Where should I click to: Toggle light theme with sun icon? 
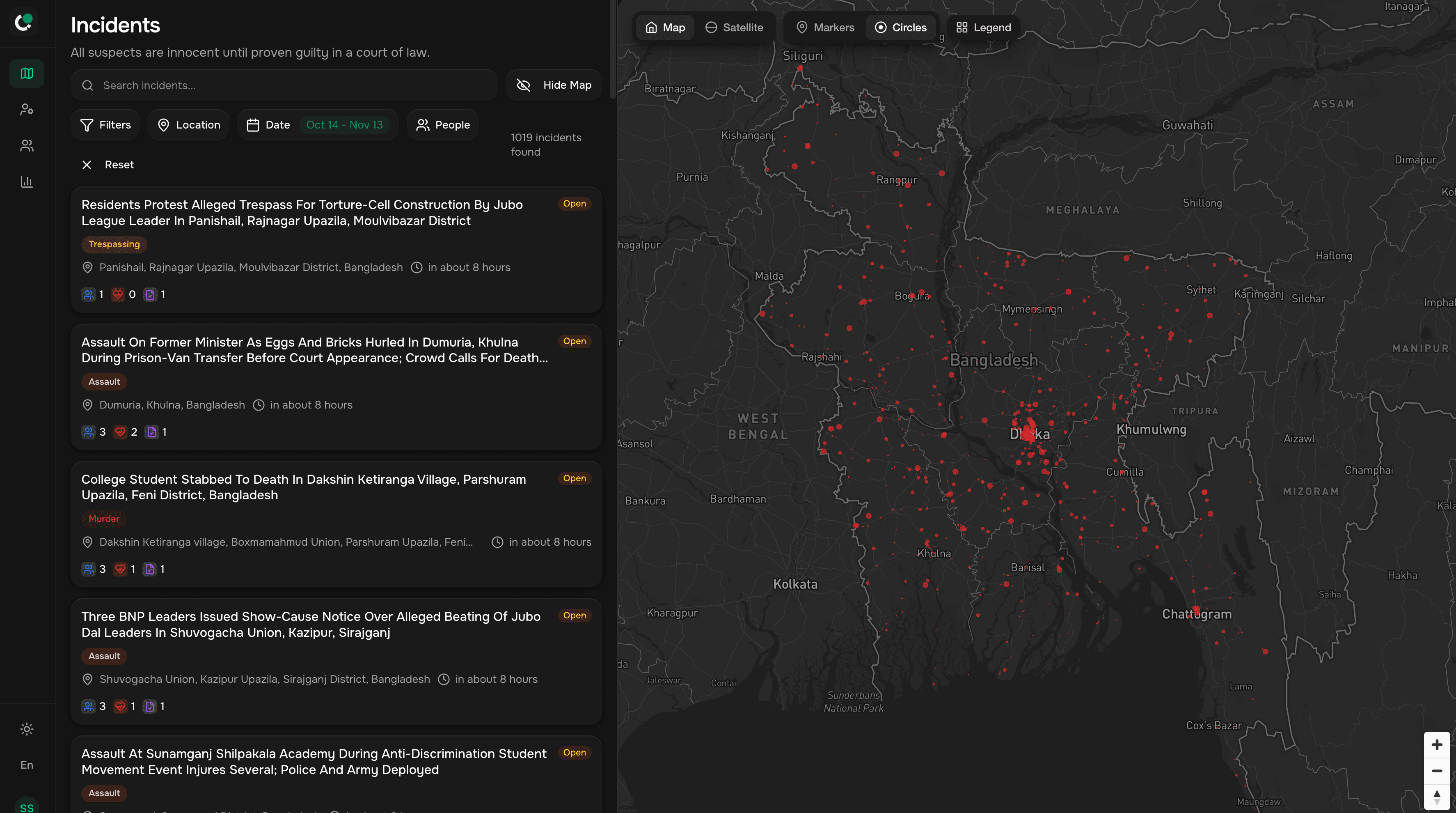click(x=27, y=729)
